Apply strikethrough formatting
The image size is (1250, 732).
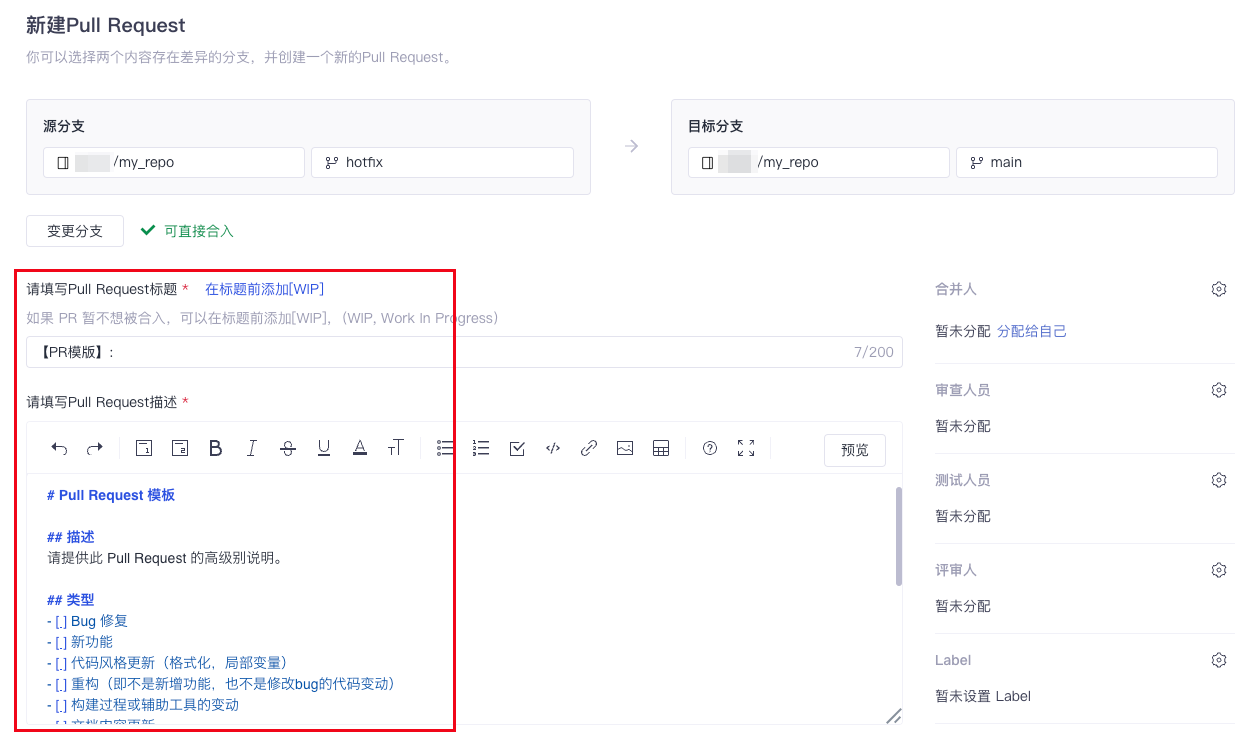coord(288,449)
